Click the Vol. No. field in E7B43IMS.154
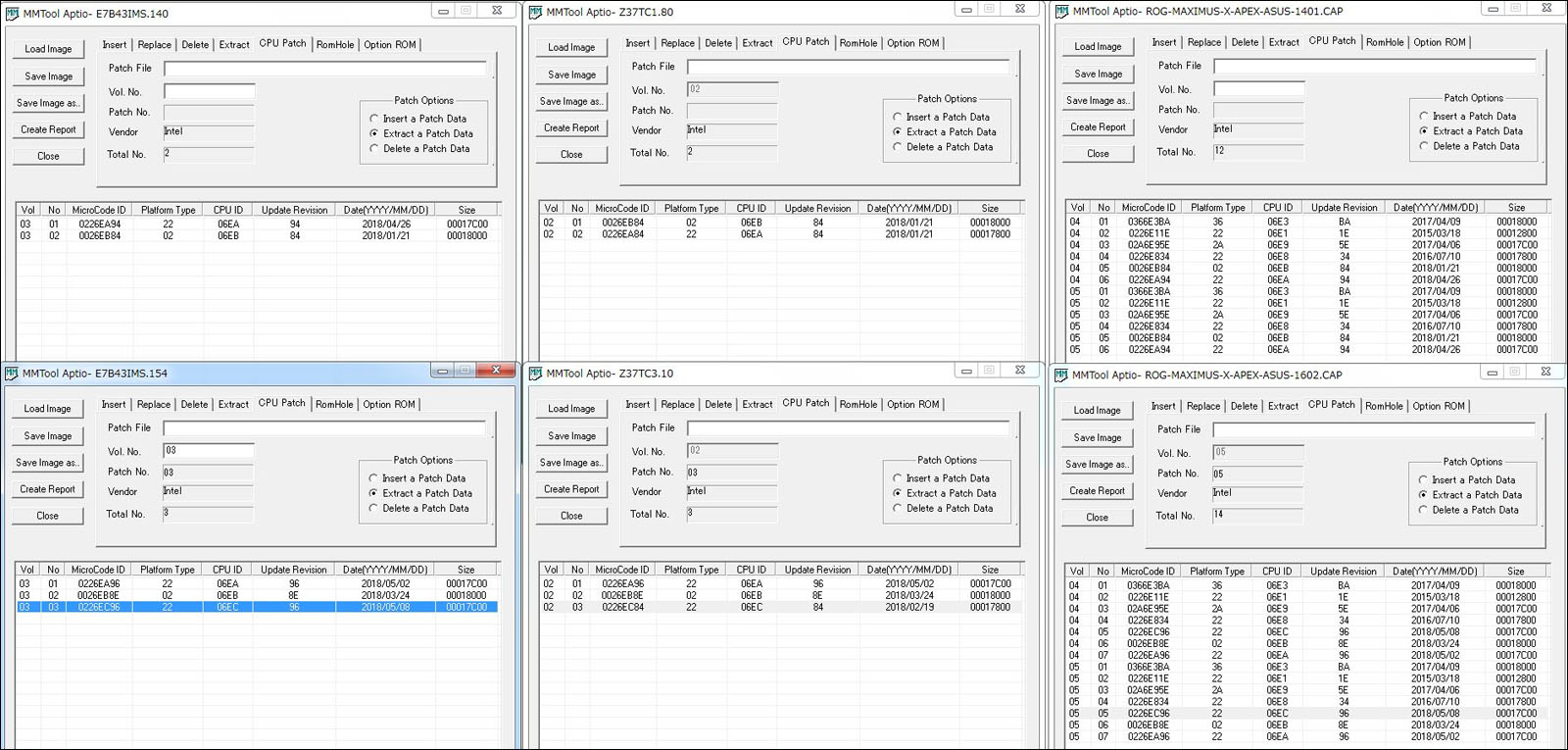Viewport: 1568px width, 750px height. point(209,451)
